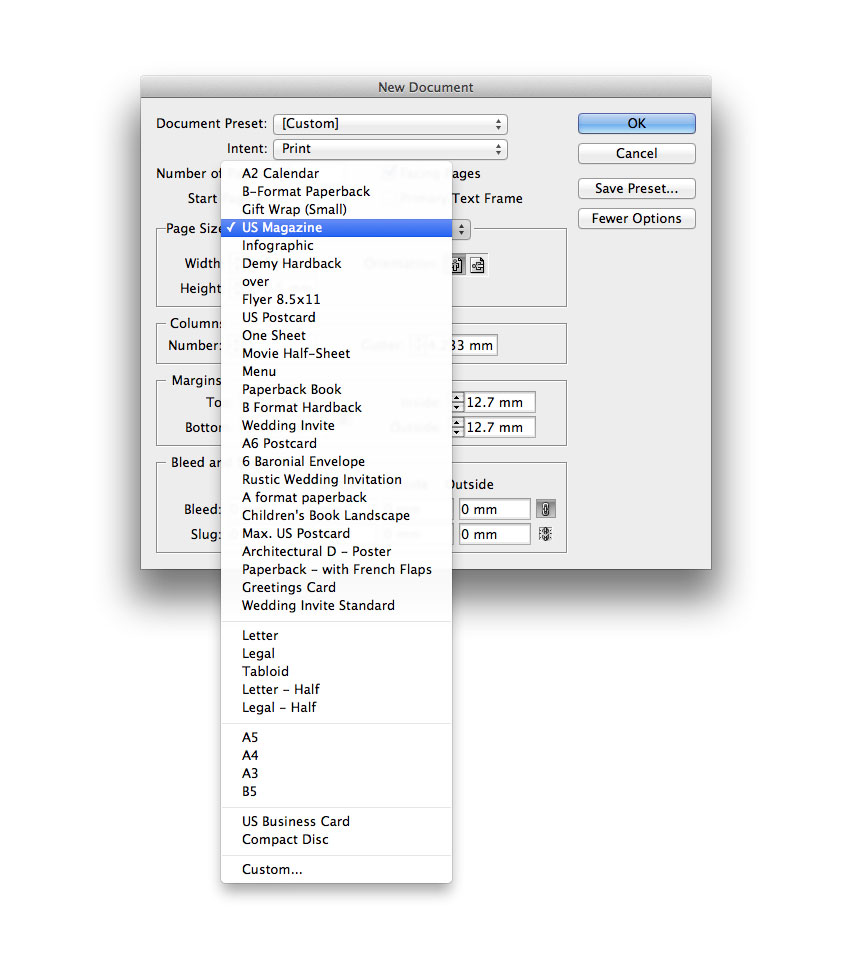Choose Tabloid page size
The width and height of the screenshot is (850, 979).
pyautogui.click(x=265, y=672)
